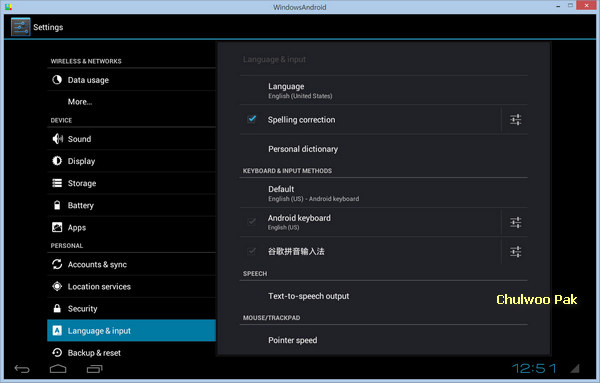600x383 pixels.
Task: Click the Data usage pie icon
Action: (x=57, y=80)
